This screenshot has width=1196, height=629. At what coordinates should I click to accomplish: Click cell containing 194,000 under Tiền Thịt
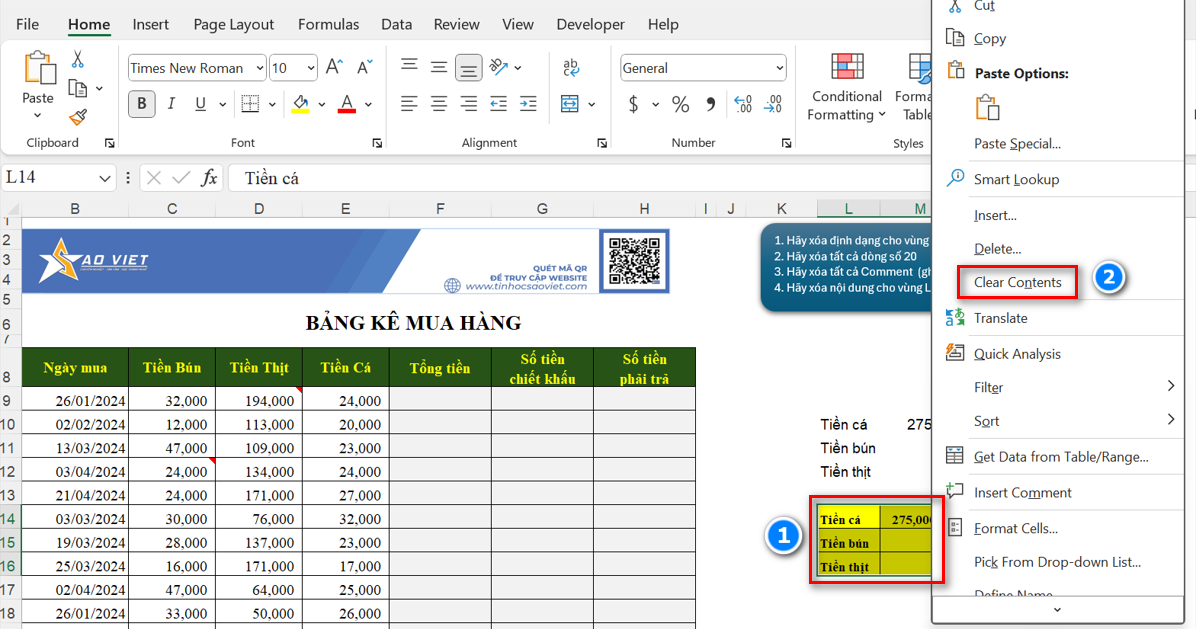click(259, 400)
